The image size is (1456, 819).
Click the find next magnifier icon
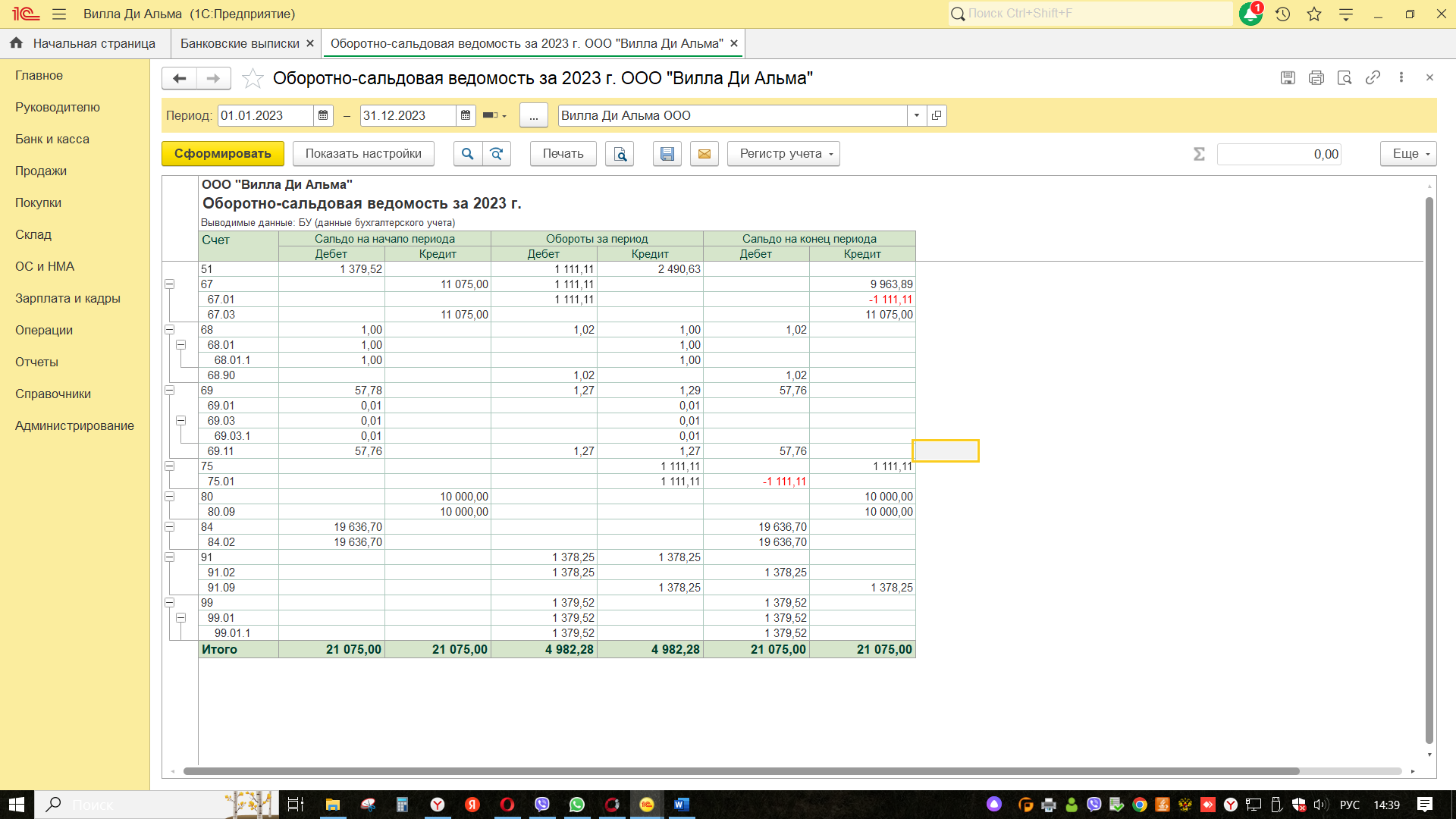pyautogui.click(x=497, y=154)
